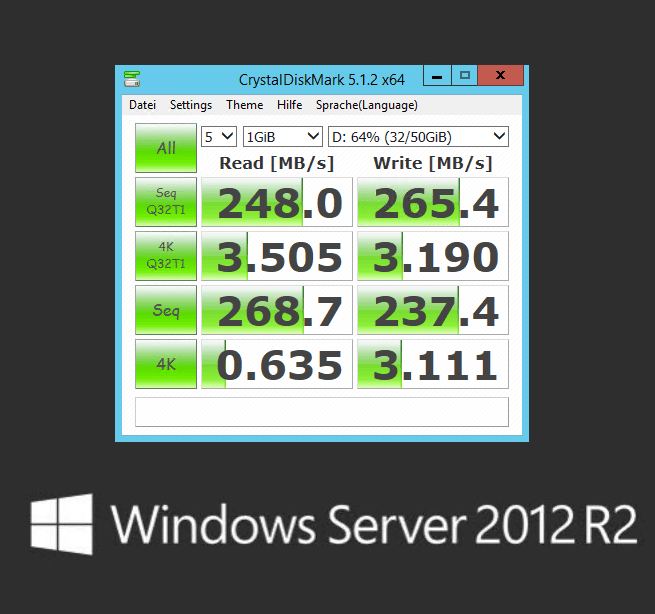Open the Theme menu
655x614 pixels.
point(245,105)
